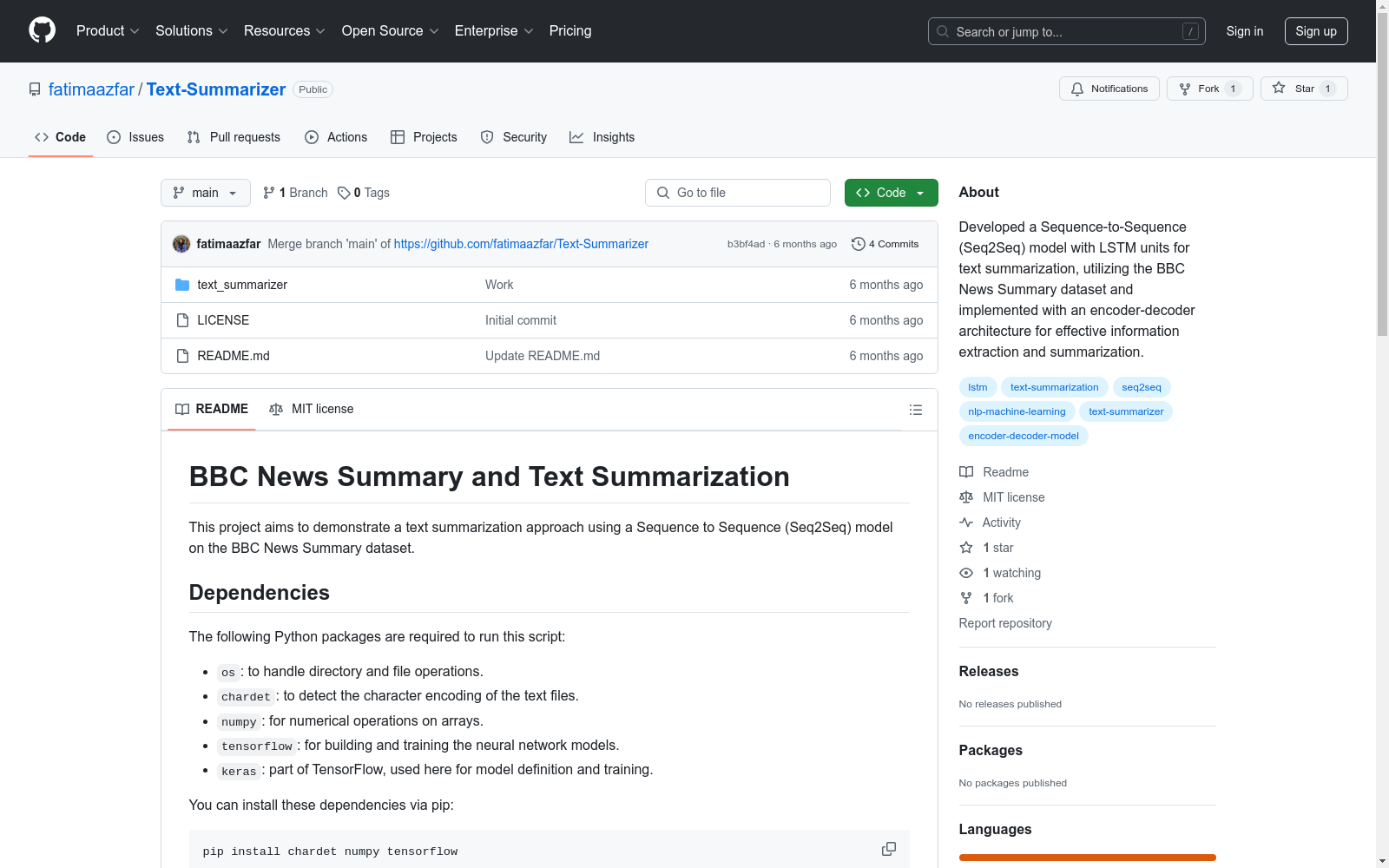
Task: Click the play icon in the Actions tab
Action: (x=312, y=137)
